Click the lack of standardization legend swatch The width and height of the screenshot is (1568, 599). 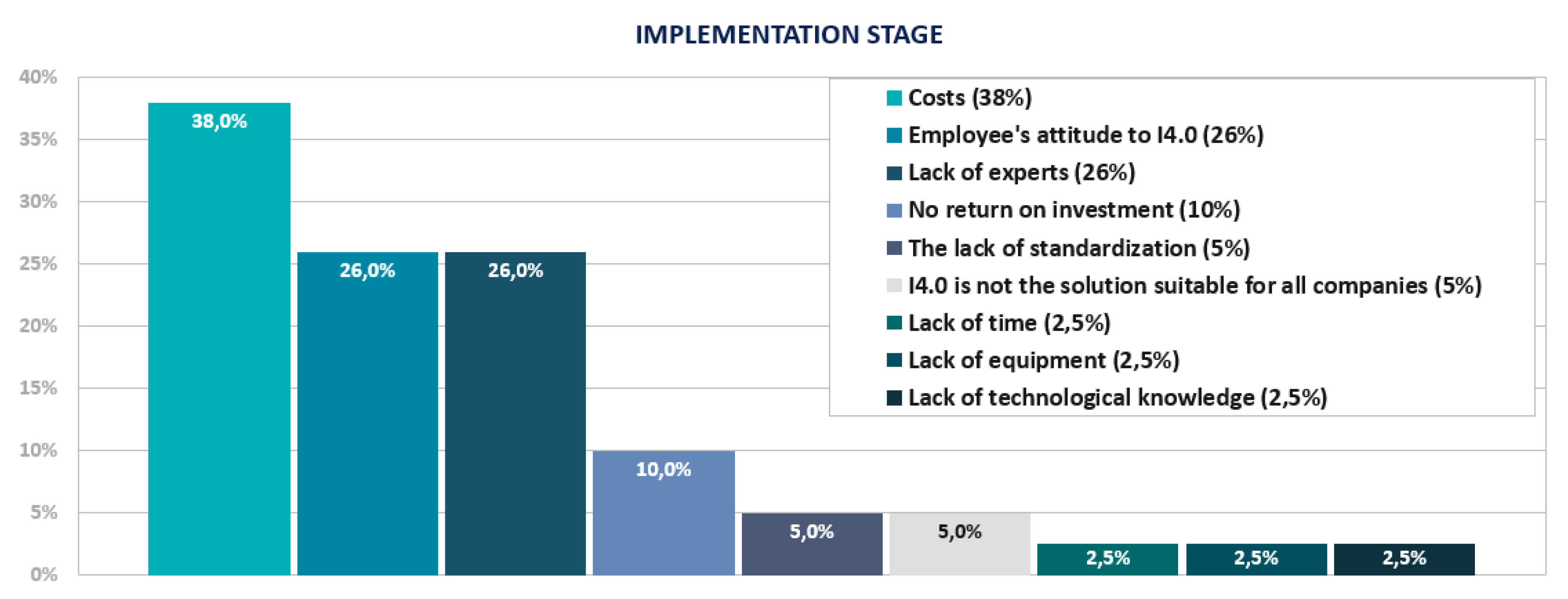pyautogui.click(x=893, y=248)
